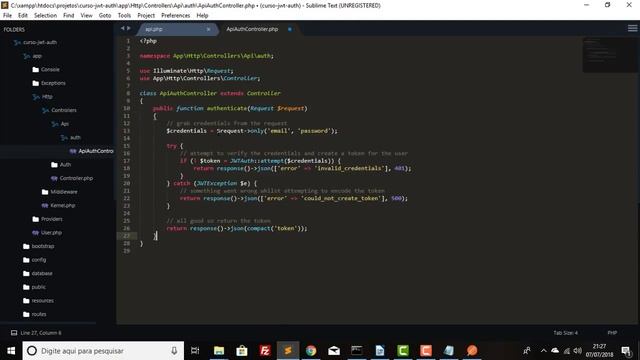
Task: Open Task View in the taskbar
Action: point(195,351)
